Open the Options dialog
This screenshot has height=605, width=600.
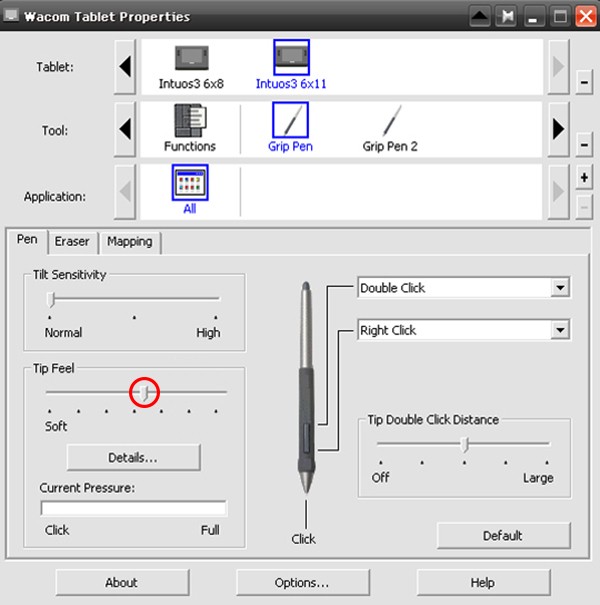[303, 582]
